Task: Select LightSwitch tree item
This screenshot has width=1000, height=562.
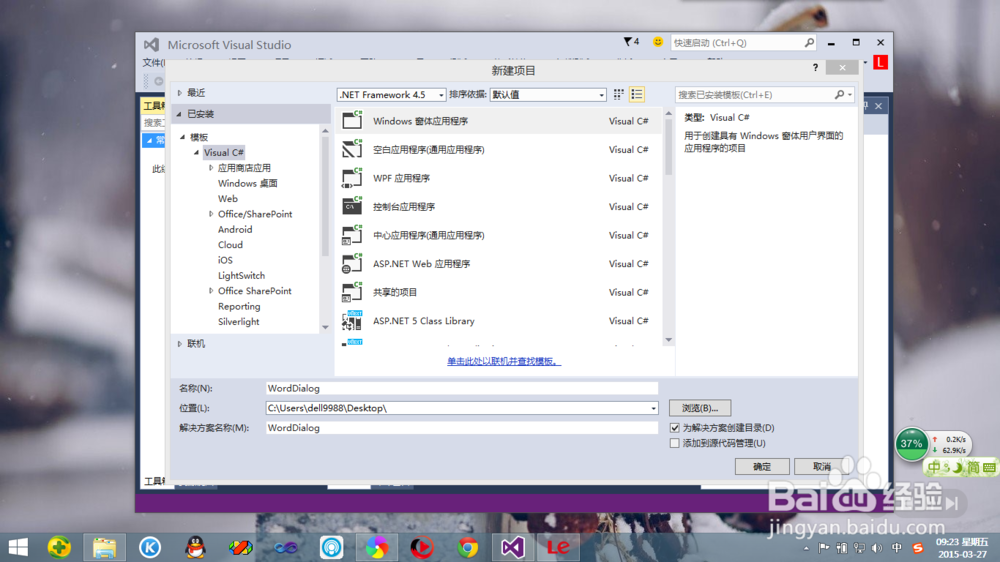Action: (241, 276)
